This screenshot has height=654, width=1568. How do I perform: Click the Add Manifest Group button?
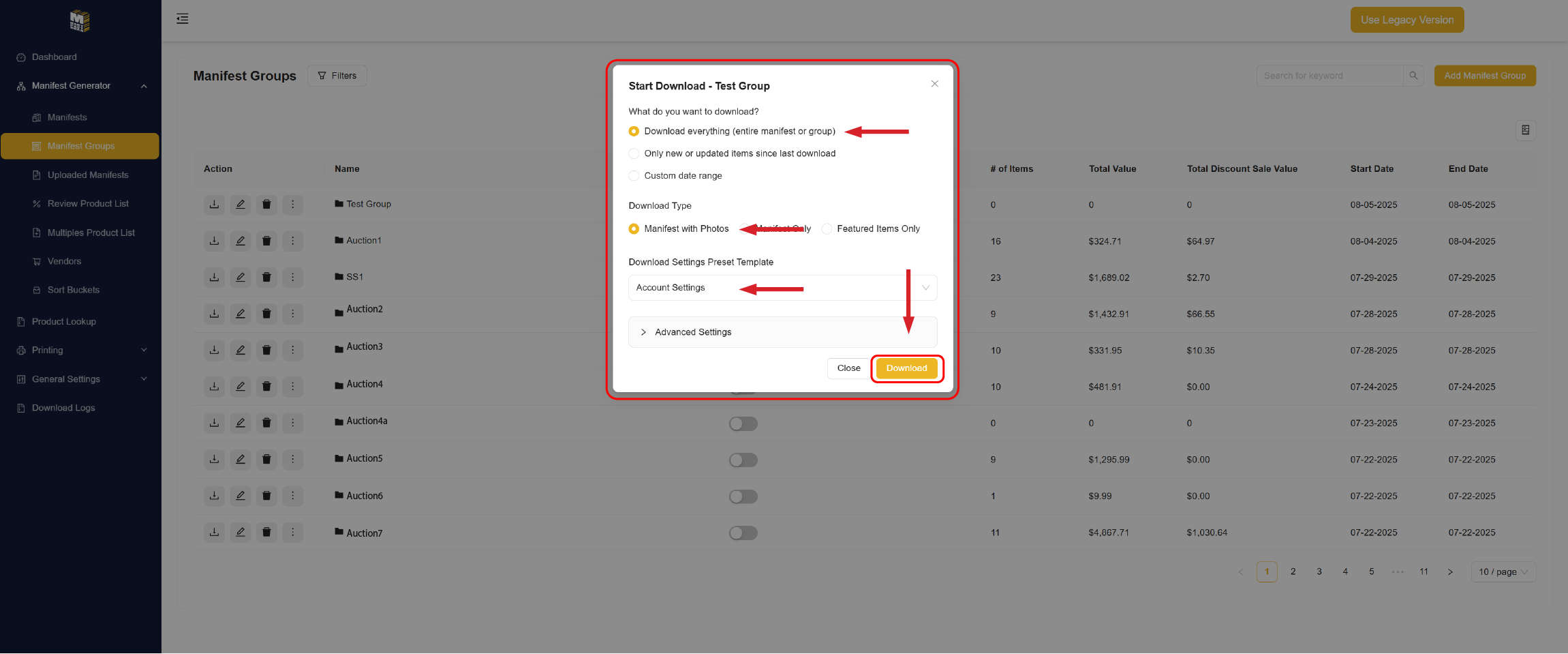tap(1484, 76)
